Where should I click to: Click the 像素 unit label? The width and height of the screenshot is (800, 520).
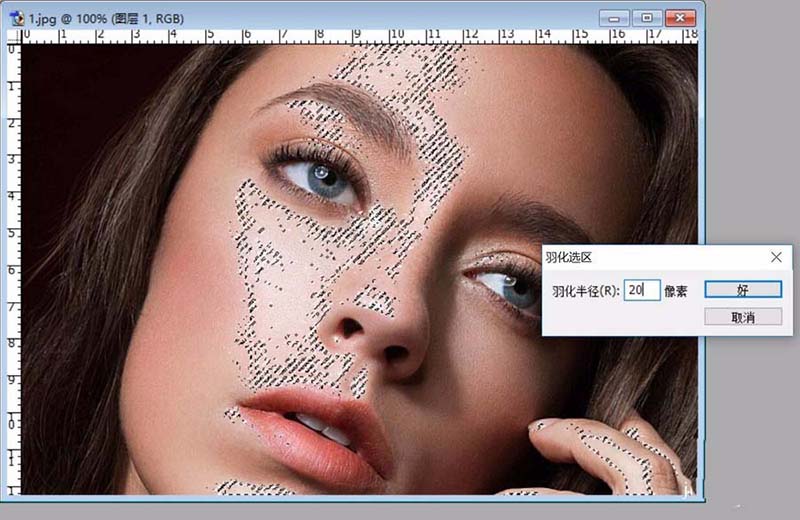(x=677, y=290)
